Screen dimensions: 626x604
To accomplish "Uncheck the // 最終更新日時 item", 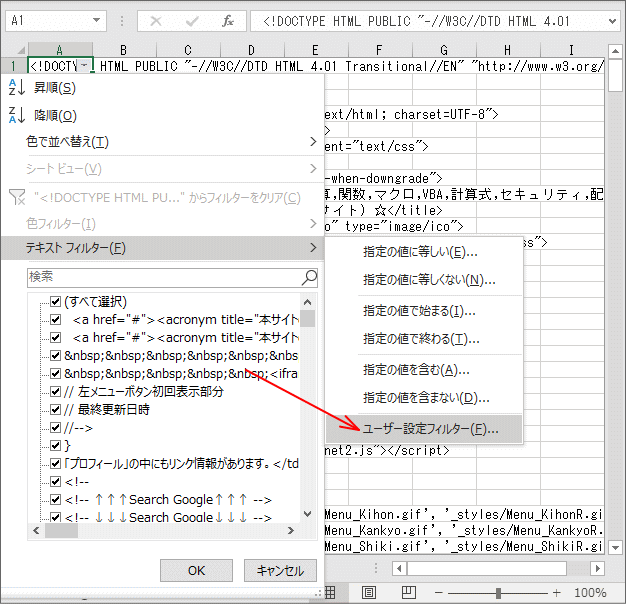I will pyautogui.click(x=55, y=410).
